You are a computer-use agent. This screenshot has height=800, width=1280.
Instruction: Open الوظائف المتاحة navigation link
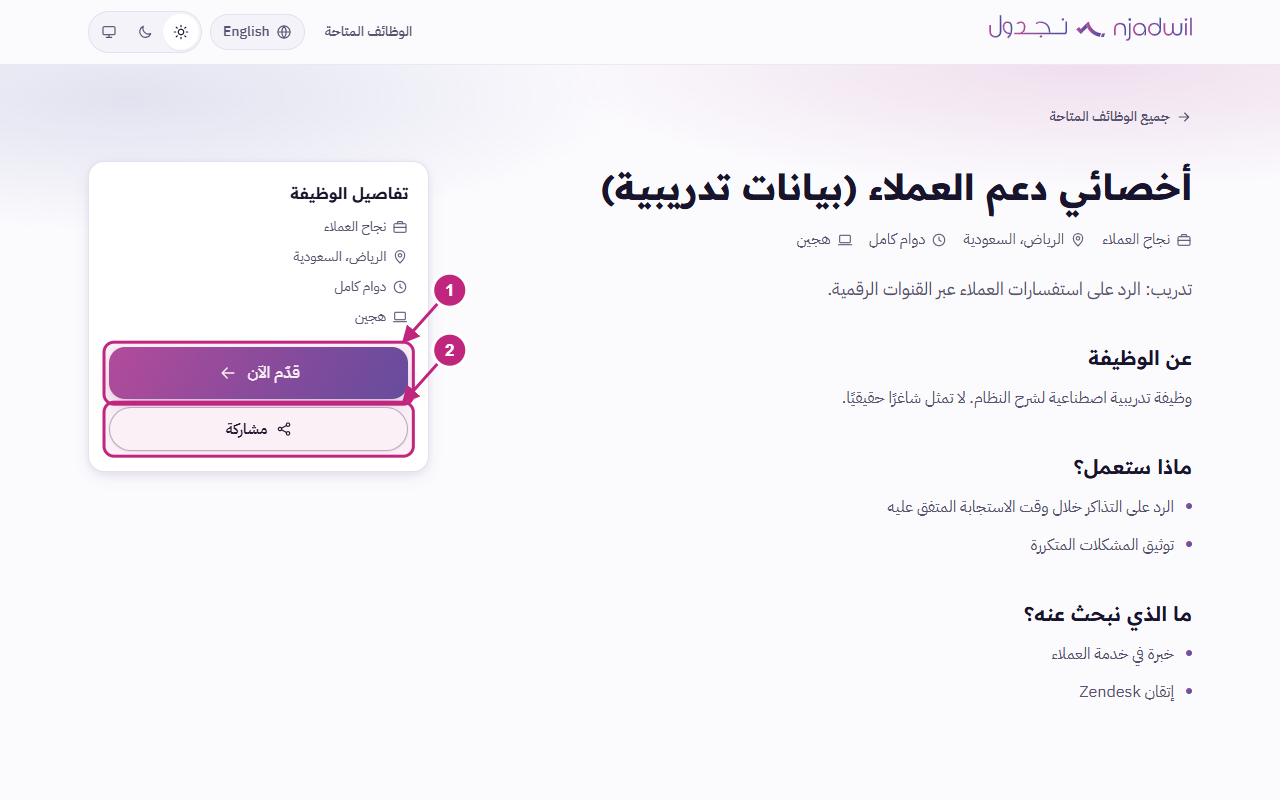click(368, 32)
